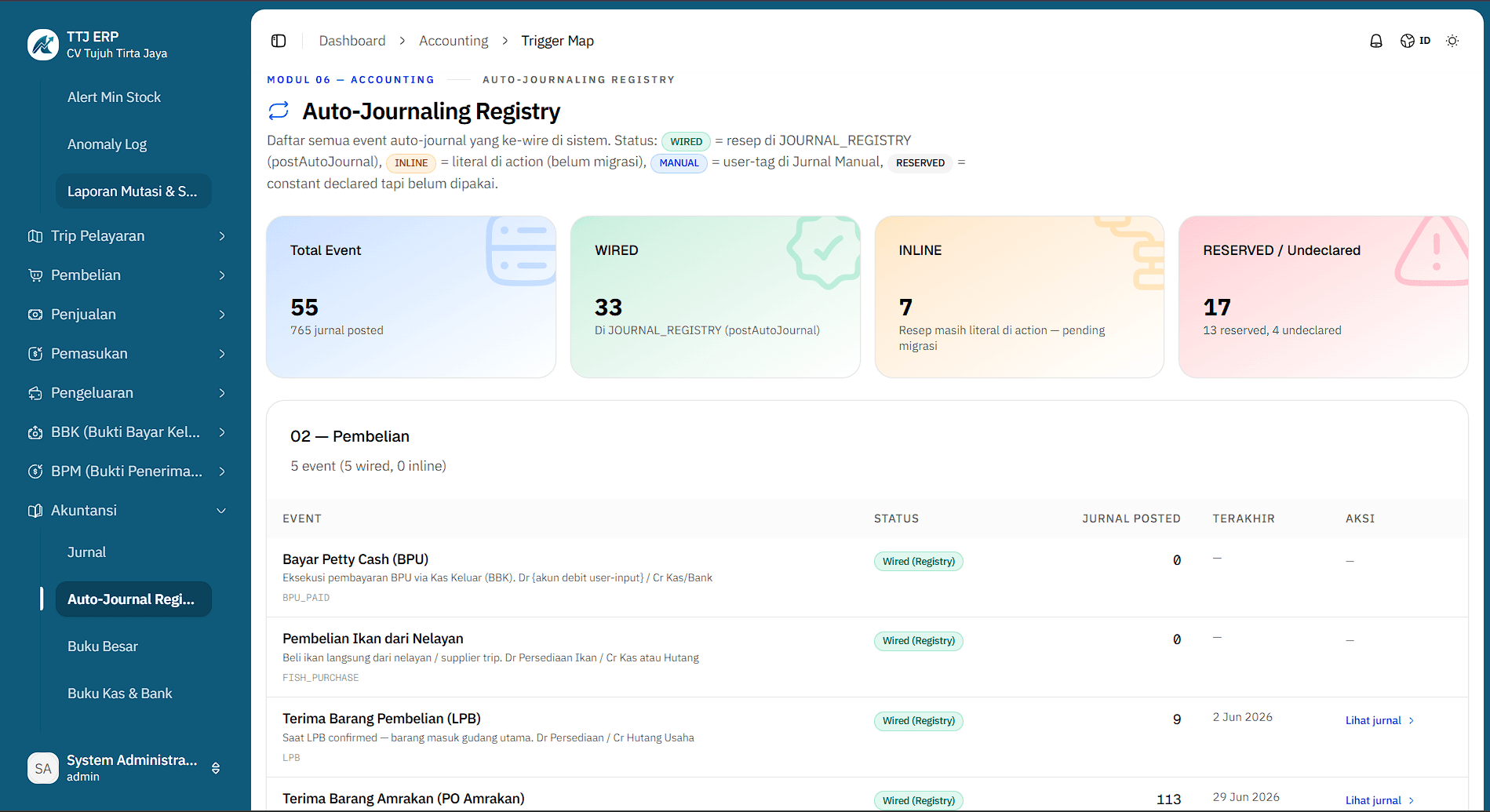Toggle light theme sun icon
Viewport: 1490px width, 812px height.
click(1452, 41)
